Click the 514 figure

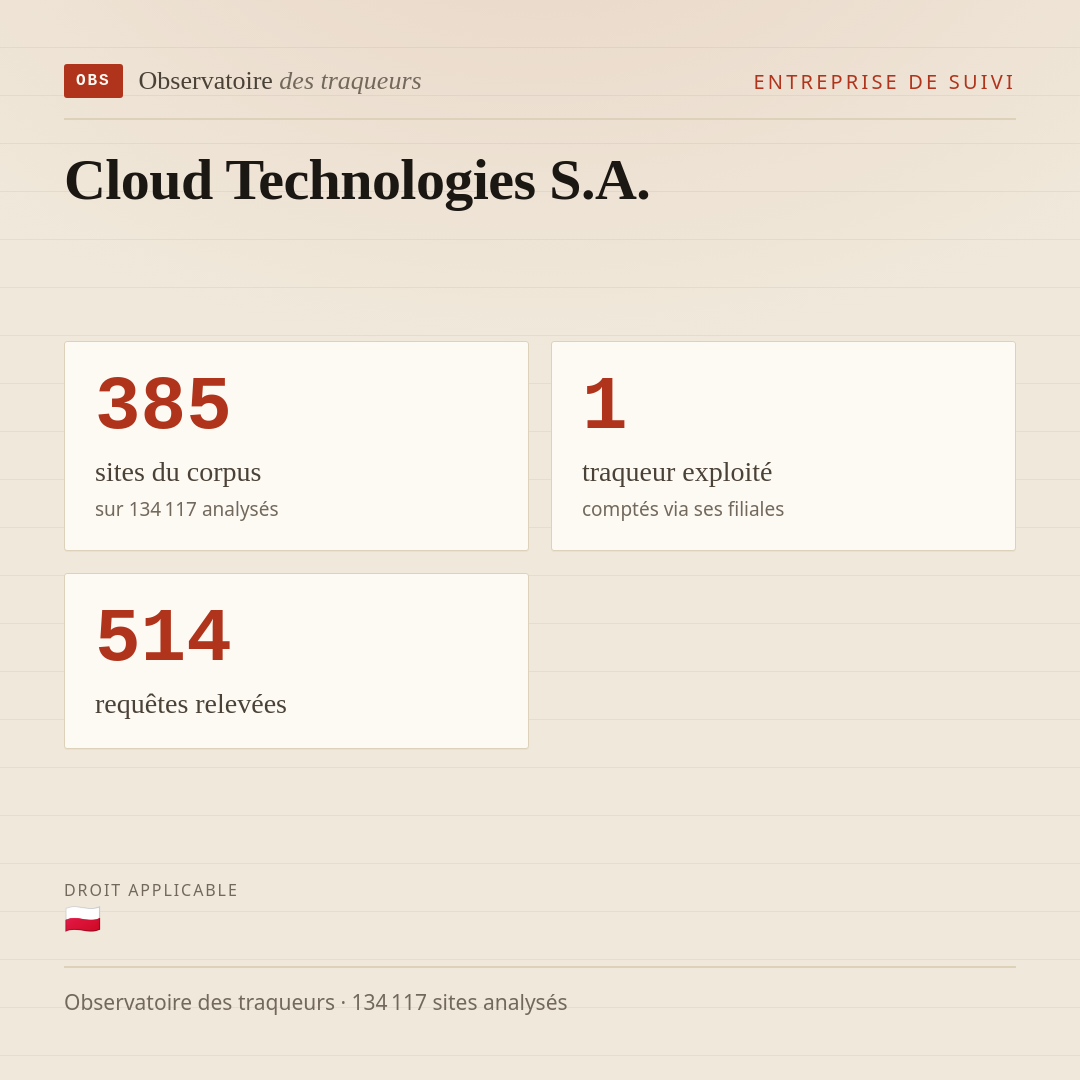163,635
